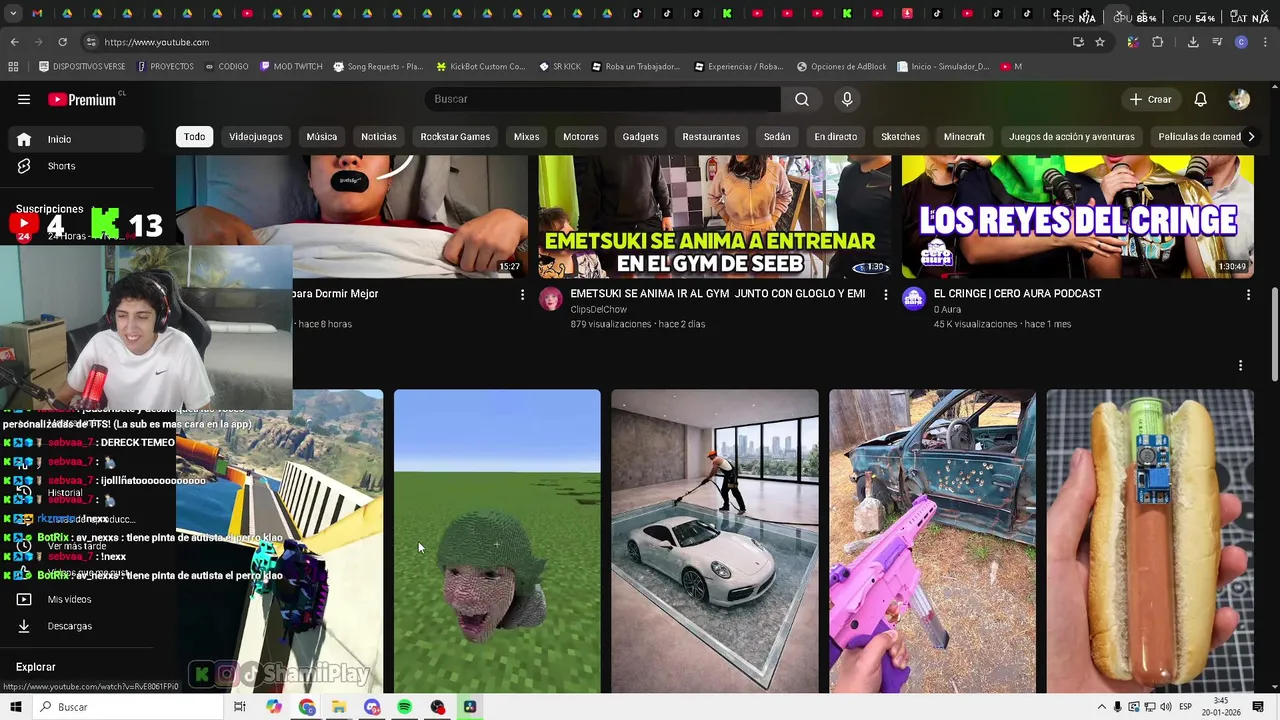Open the Windows Start menu
Viewport: 1280px width, 720px height.
point(16,707)
